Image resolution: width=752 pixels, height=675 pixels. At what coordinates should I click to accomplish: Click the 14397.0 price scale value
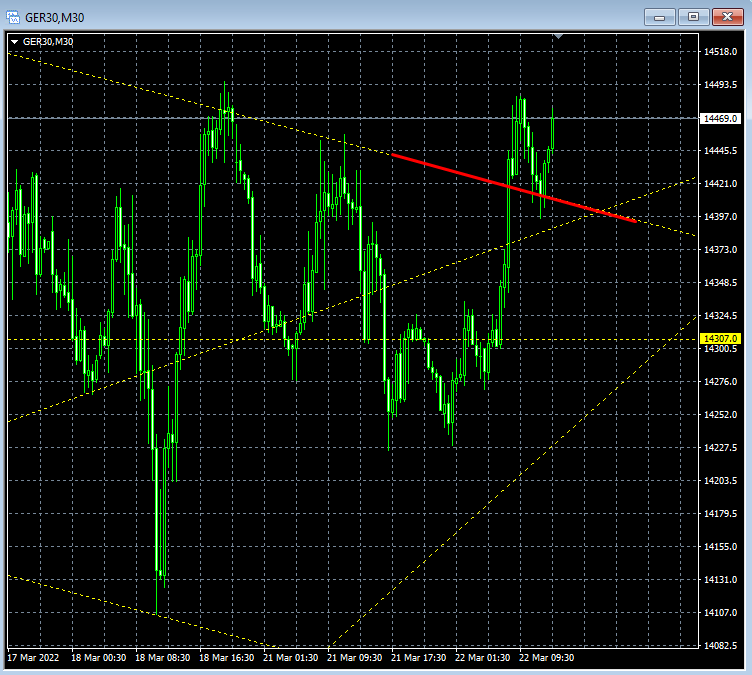[720, 217]
